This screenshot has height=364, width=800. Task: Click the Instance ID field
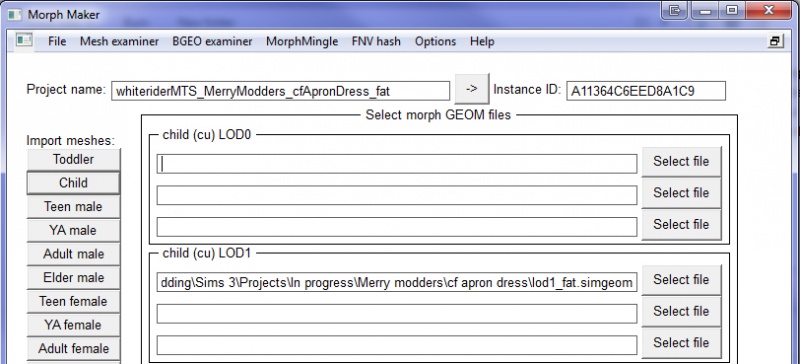(645, 91)
